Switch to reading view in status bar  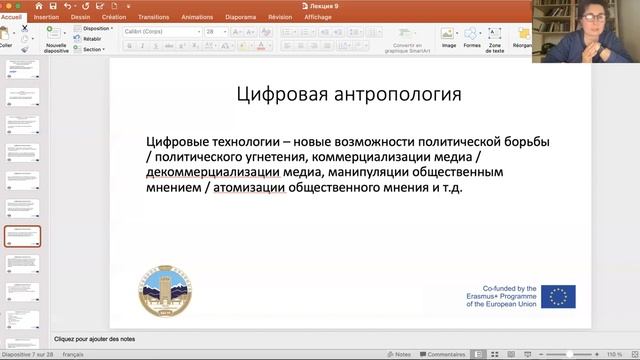pyautogui.click(x=511, y=354)
